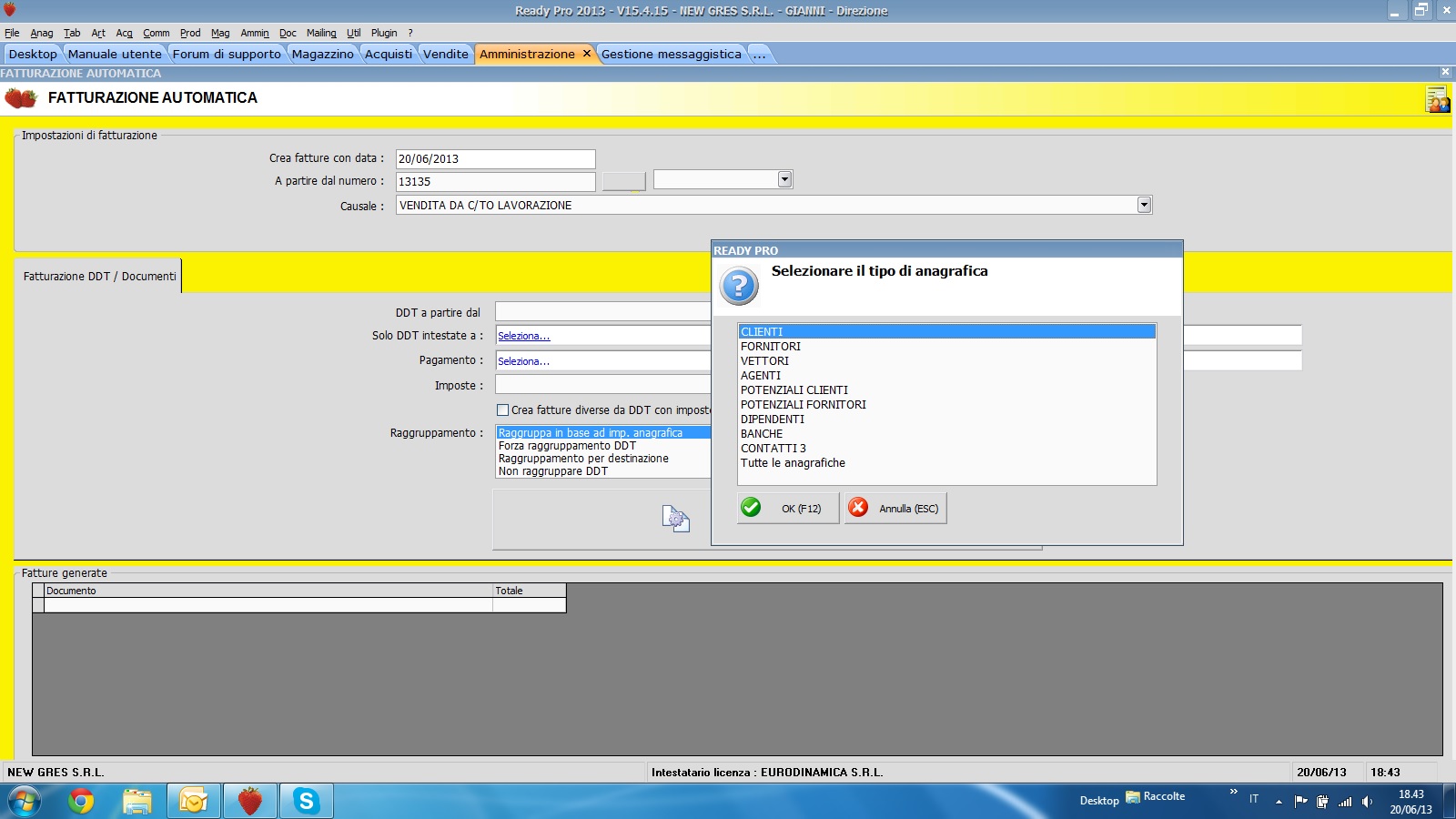Open the File menu
This screenshot has height=819, width=1456.
pyautogui.click(x=12, y=33)
